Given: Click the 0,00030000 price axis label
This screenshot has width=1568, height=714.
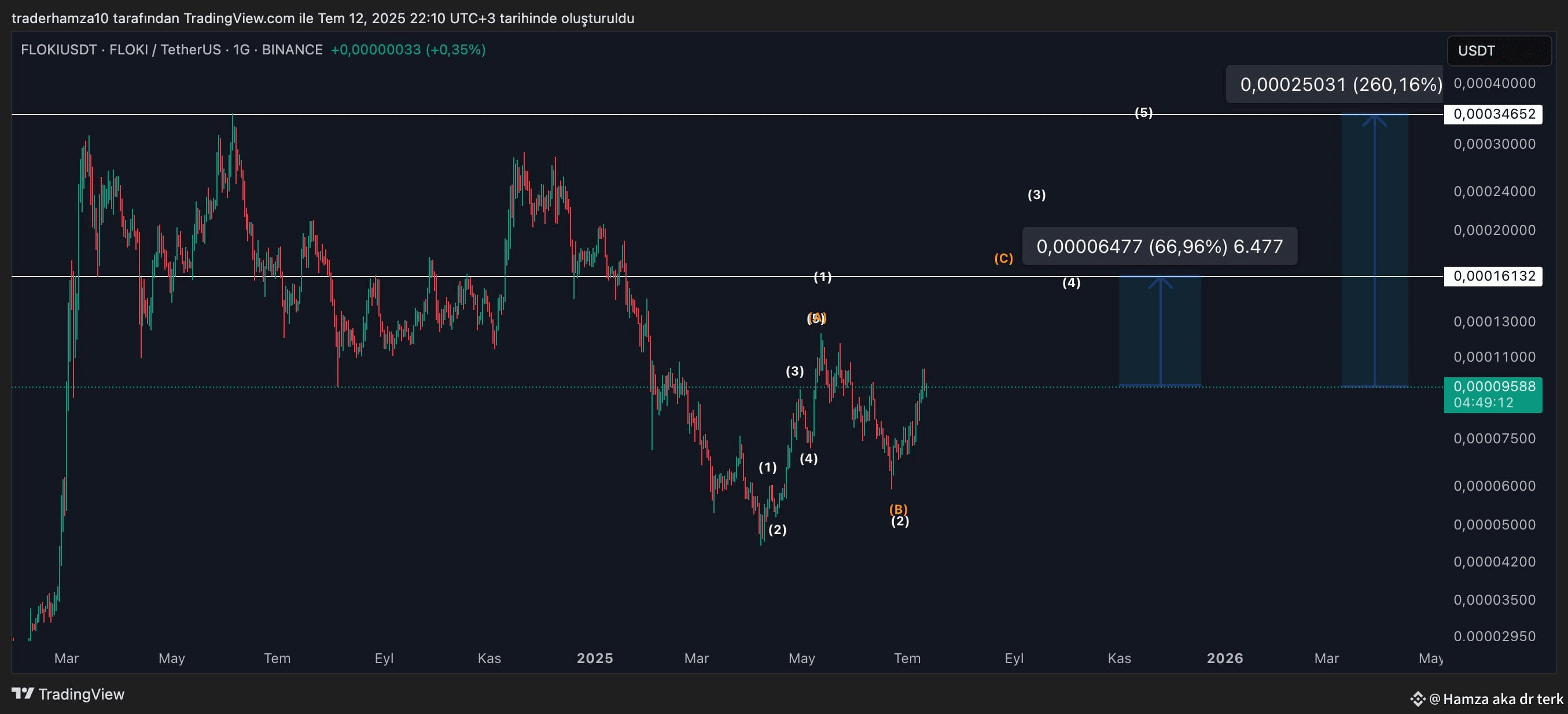Looking at the screenshot, I should [1495, 143].
